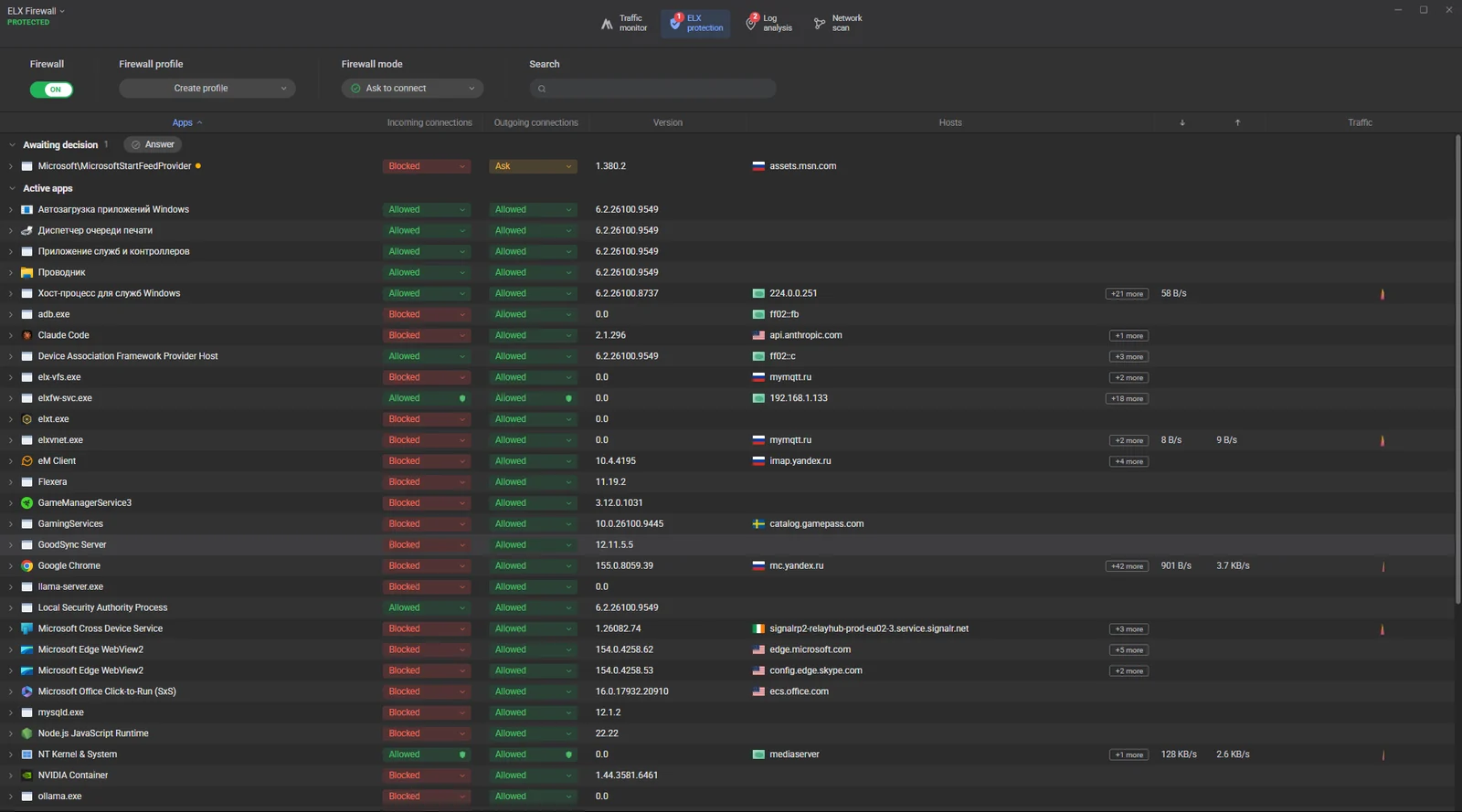1462x812 pixels.
Task: Expand the MicrosoftStartFeedProvider row
Action: pyautogui.click(x=11, y=166)
